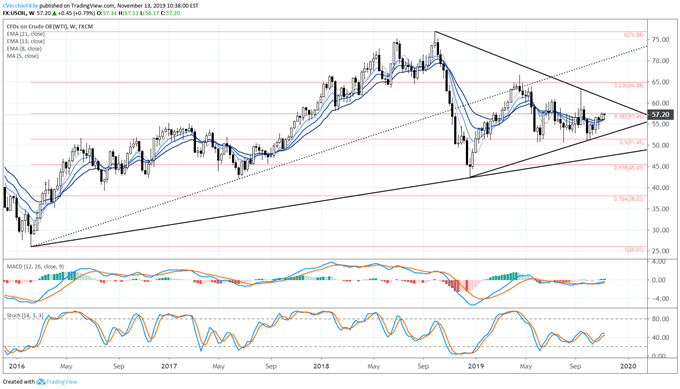The height and width of the screenshot is (389, 680).
Task: Click the green up-arrow price change indicator
Action: click(x=54, y=13)
